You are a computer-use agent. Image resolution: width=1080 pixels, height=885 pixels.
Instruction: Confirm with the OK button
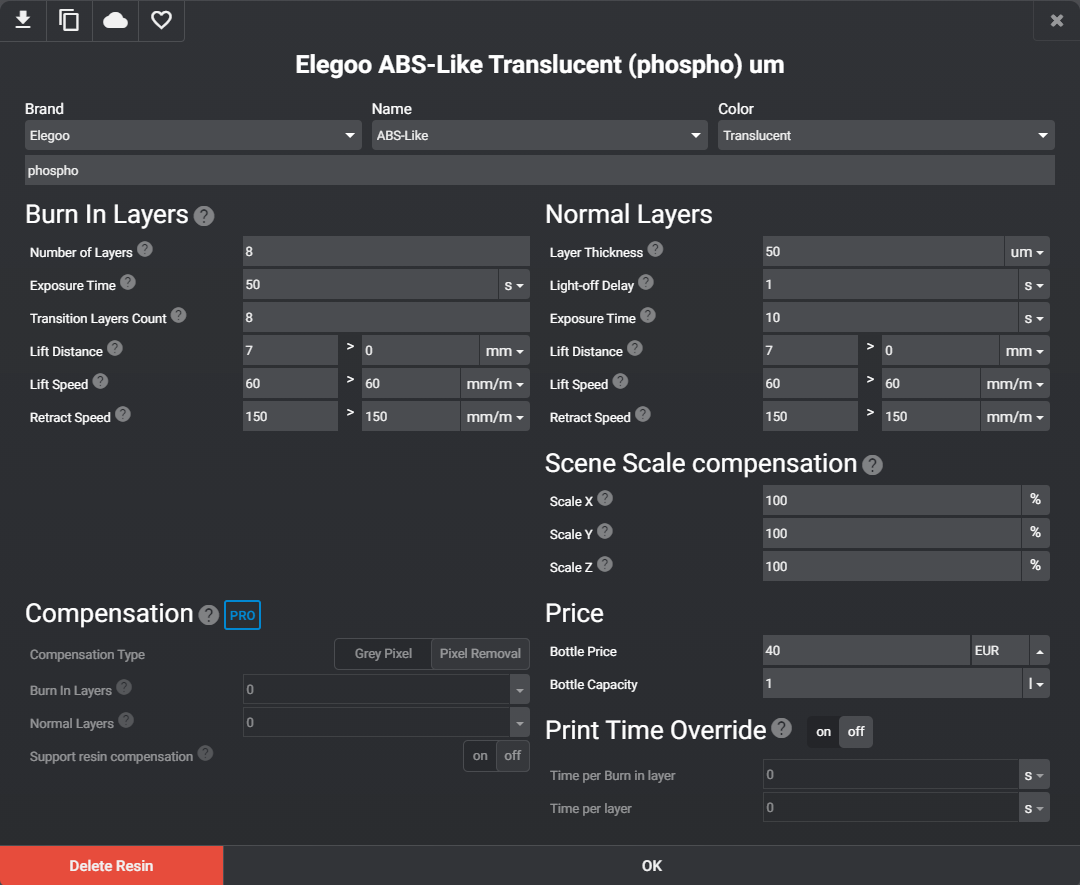point(652,866)
